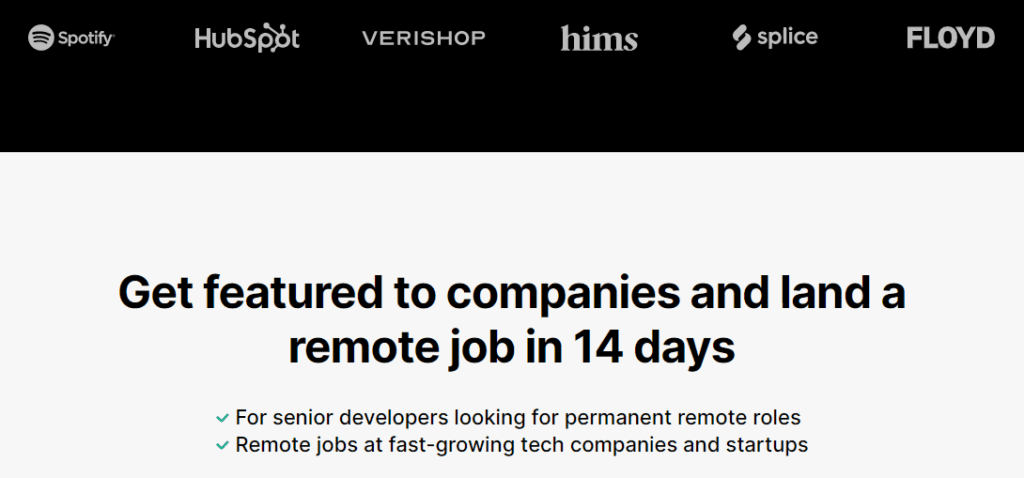Open the HubSpot company logo
Viewport: 1024px width, 478px height.
point(247,38)
